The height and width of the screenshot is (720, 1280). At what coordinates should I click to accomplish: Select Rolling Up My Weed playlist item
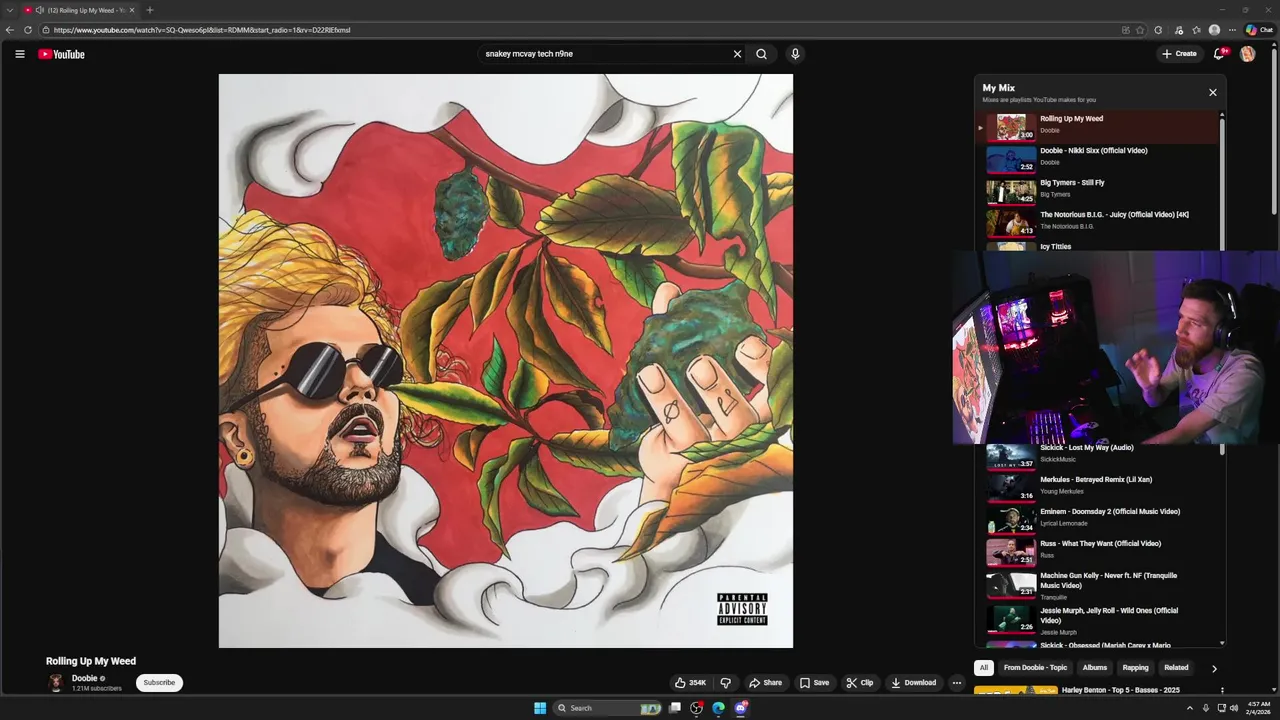click(x=1097, y=126)
